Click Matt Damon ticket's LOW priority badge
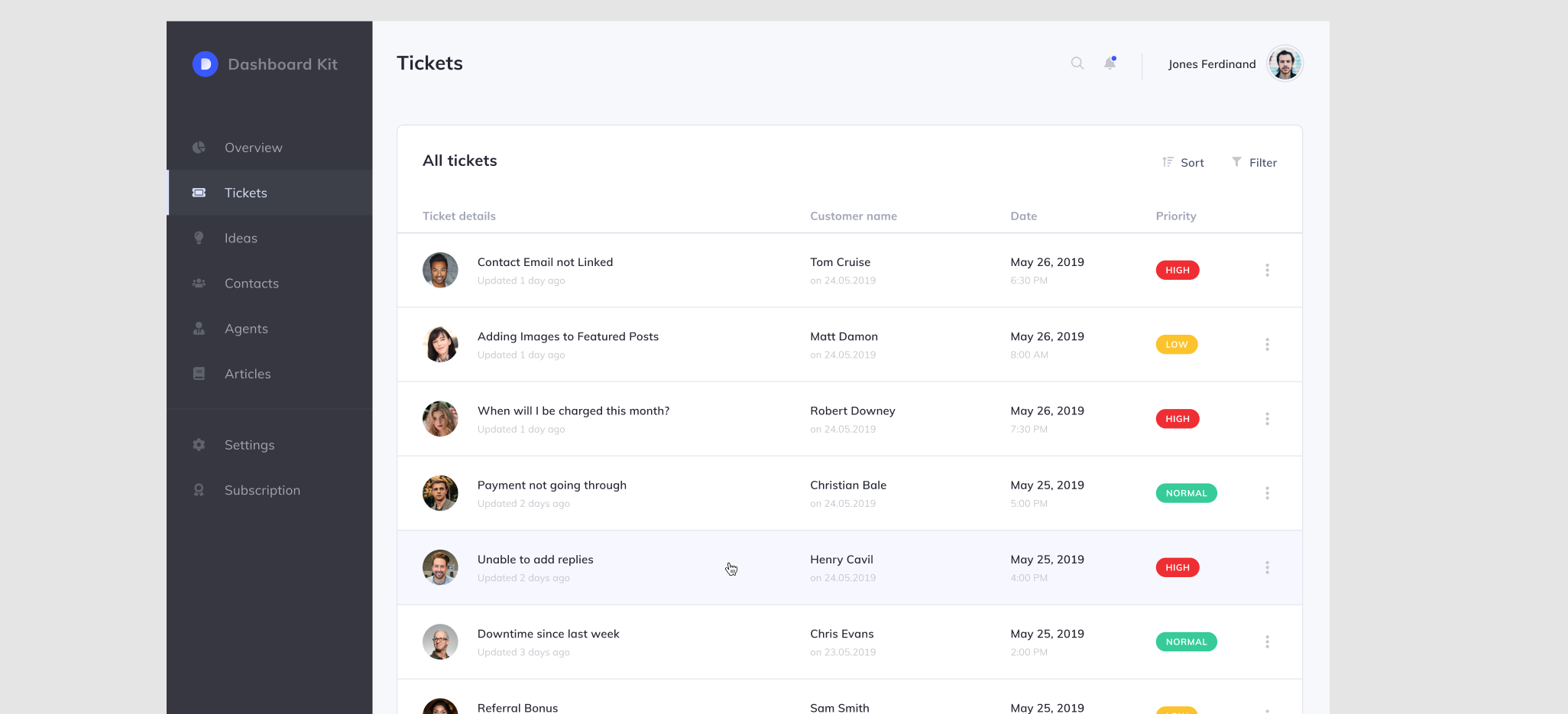 click(x=1177, y=345)
